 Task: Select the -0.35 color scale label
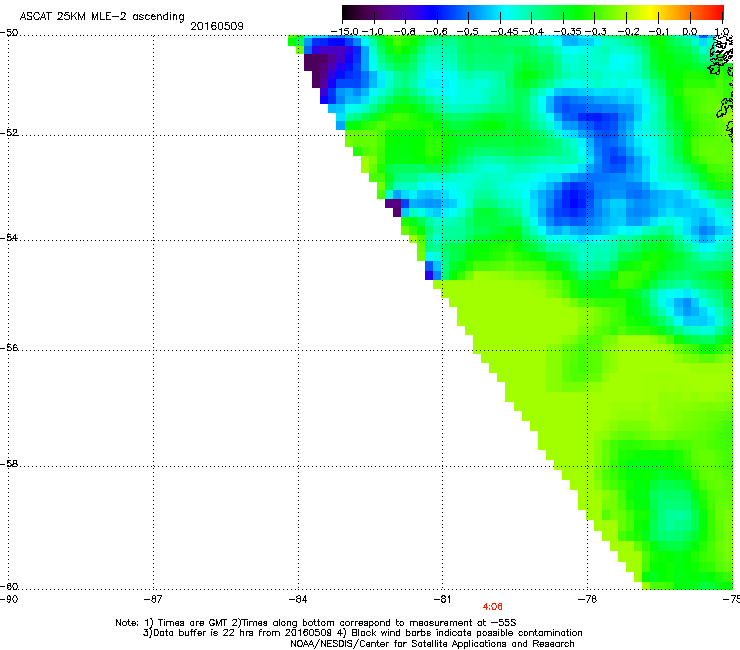567,32
